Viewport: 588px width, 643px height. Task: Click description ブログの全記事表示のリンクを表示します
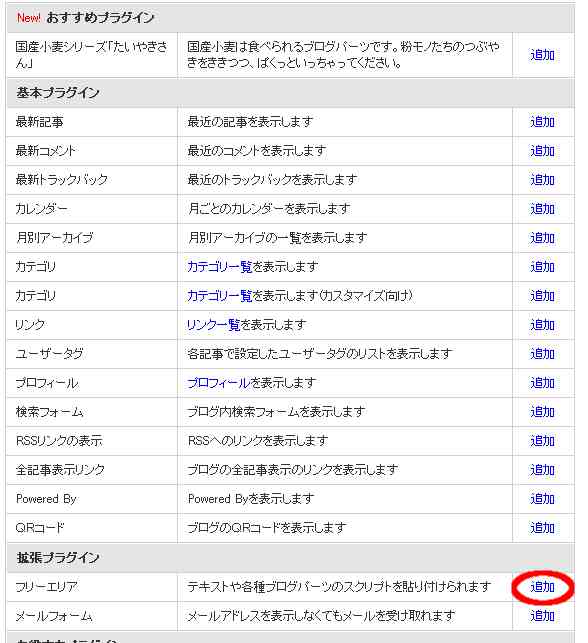point(292,470)
